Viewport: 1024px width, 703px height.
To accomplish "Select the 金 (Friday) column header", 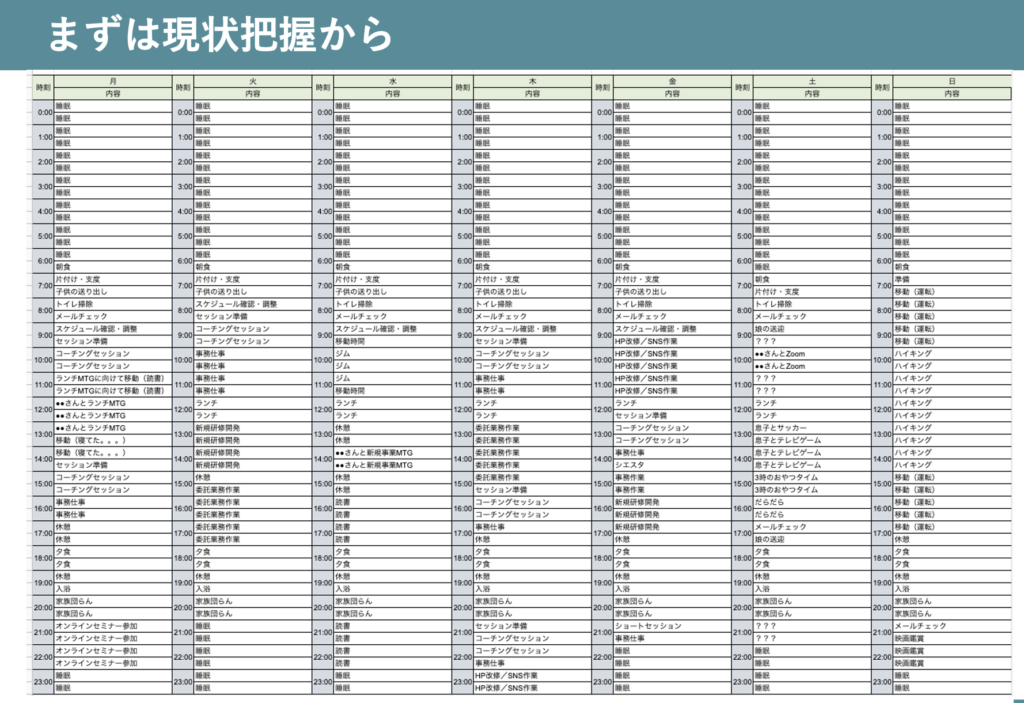I will [x=672, y=82].
